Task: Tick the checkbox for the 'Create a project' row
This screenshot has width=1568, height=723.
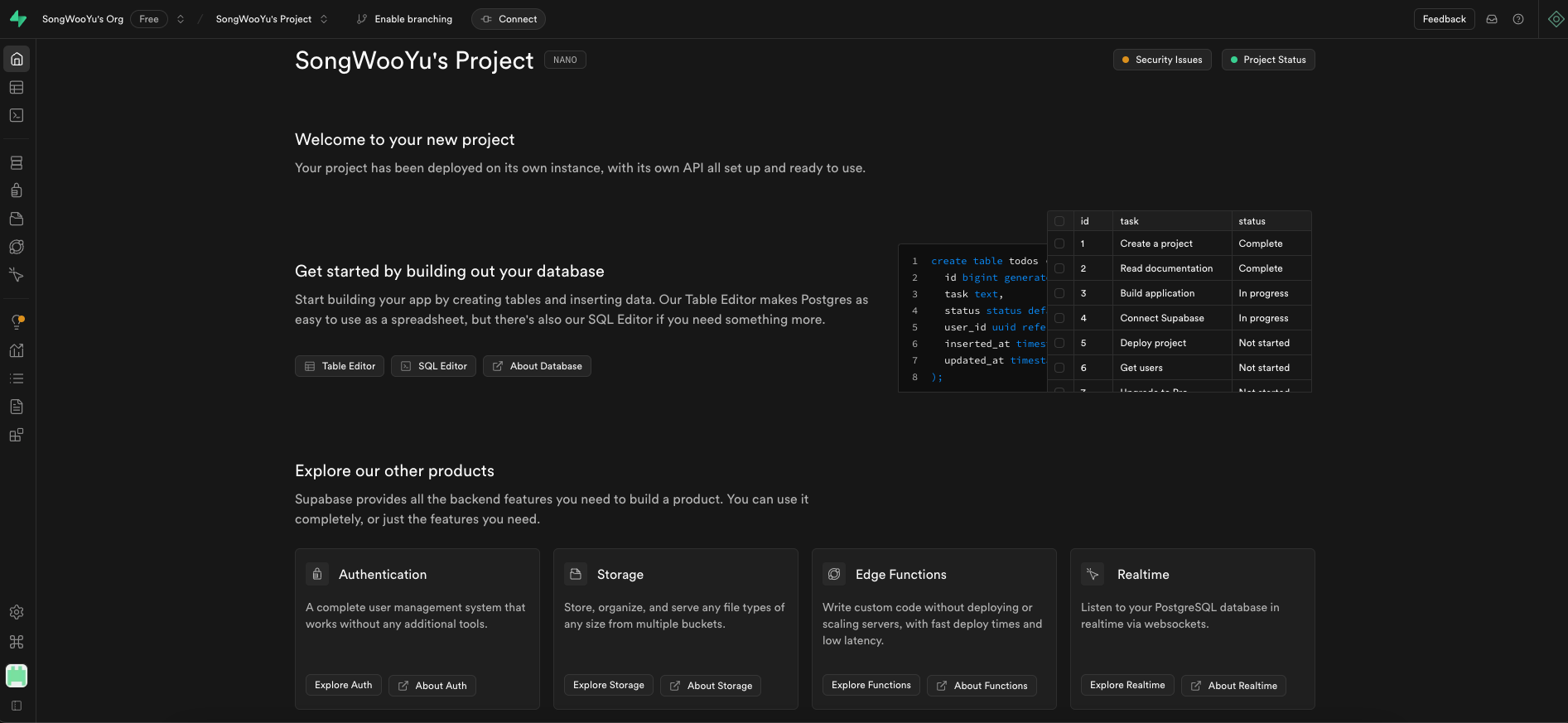Action: [x=1059, y=243]
